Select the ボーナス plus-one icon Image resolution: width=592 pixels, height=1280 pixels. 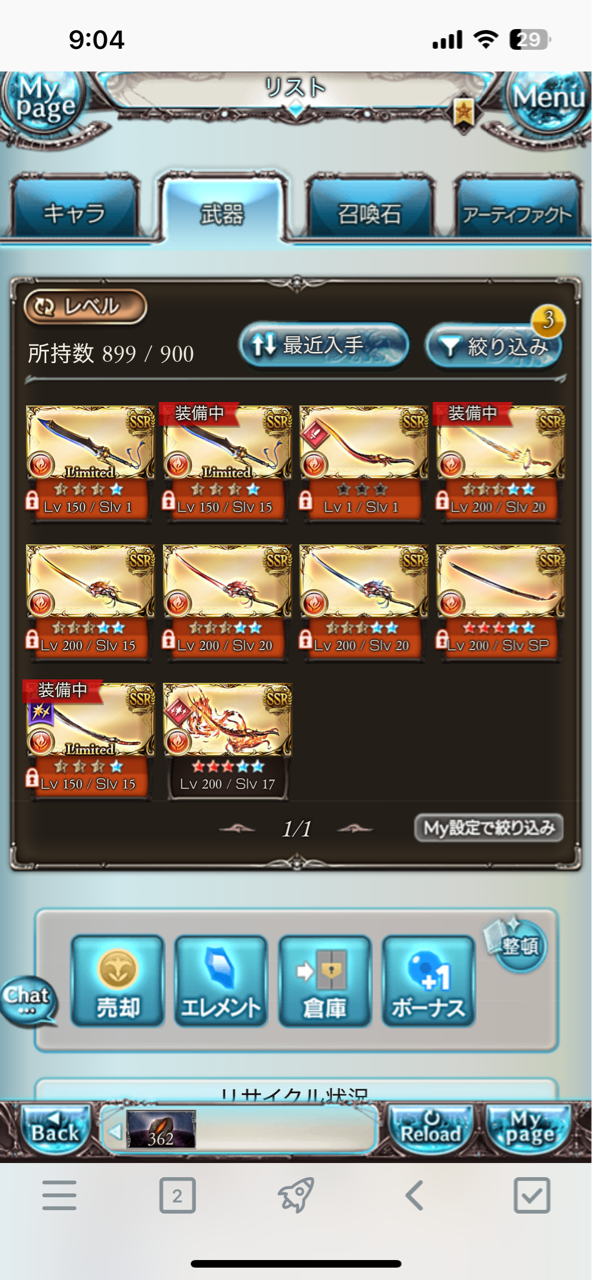point(428,981)
